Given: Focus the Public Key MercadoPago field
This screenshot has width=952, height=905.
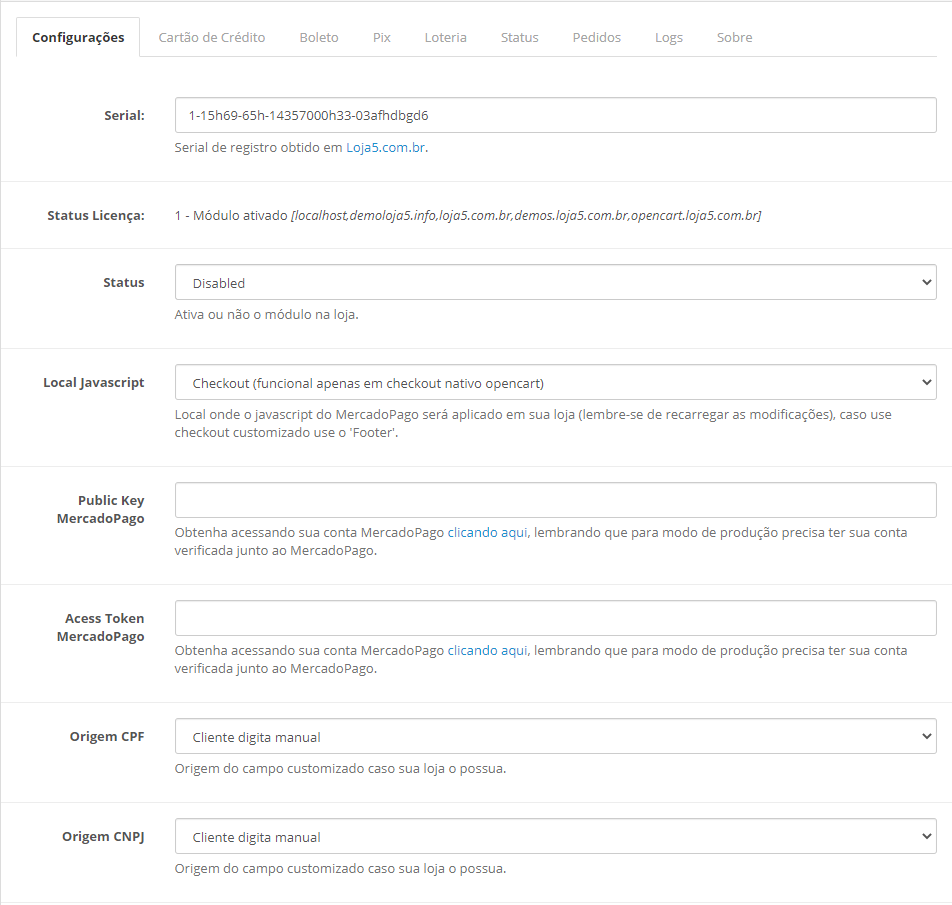Looking at the screenshot, I should click(x=555, y=501).
